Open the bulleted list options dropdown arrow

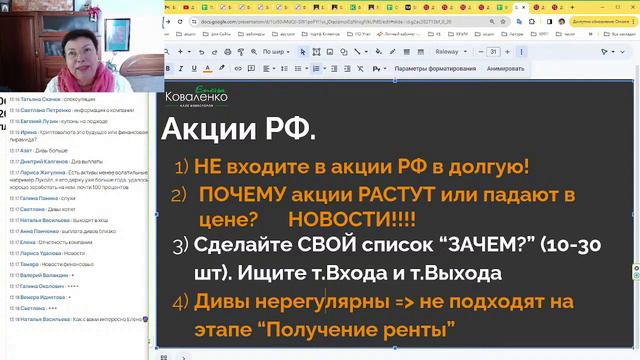click(307, 69)
